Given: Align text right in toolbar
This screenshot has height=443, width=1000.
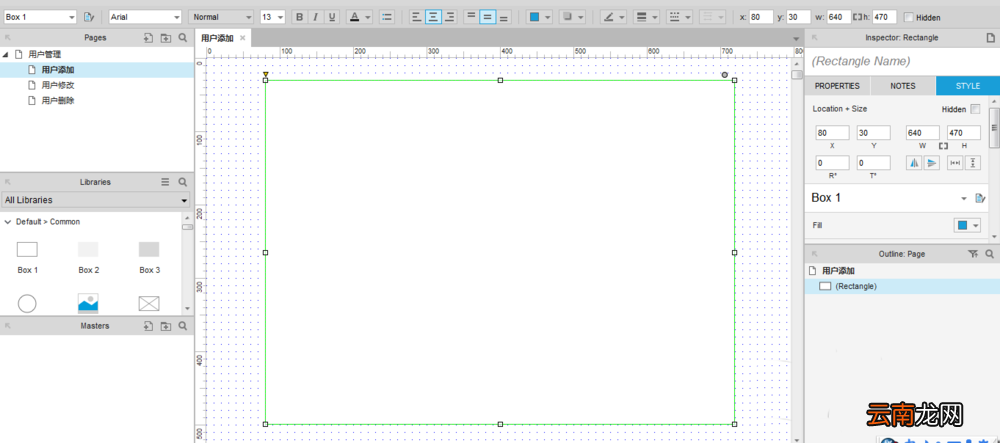Looking at the screenshot, I should 450,17.
